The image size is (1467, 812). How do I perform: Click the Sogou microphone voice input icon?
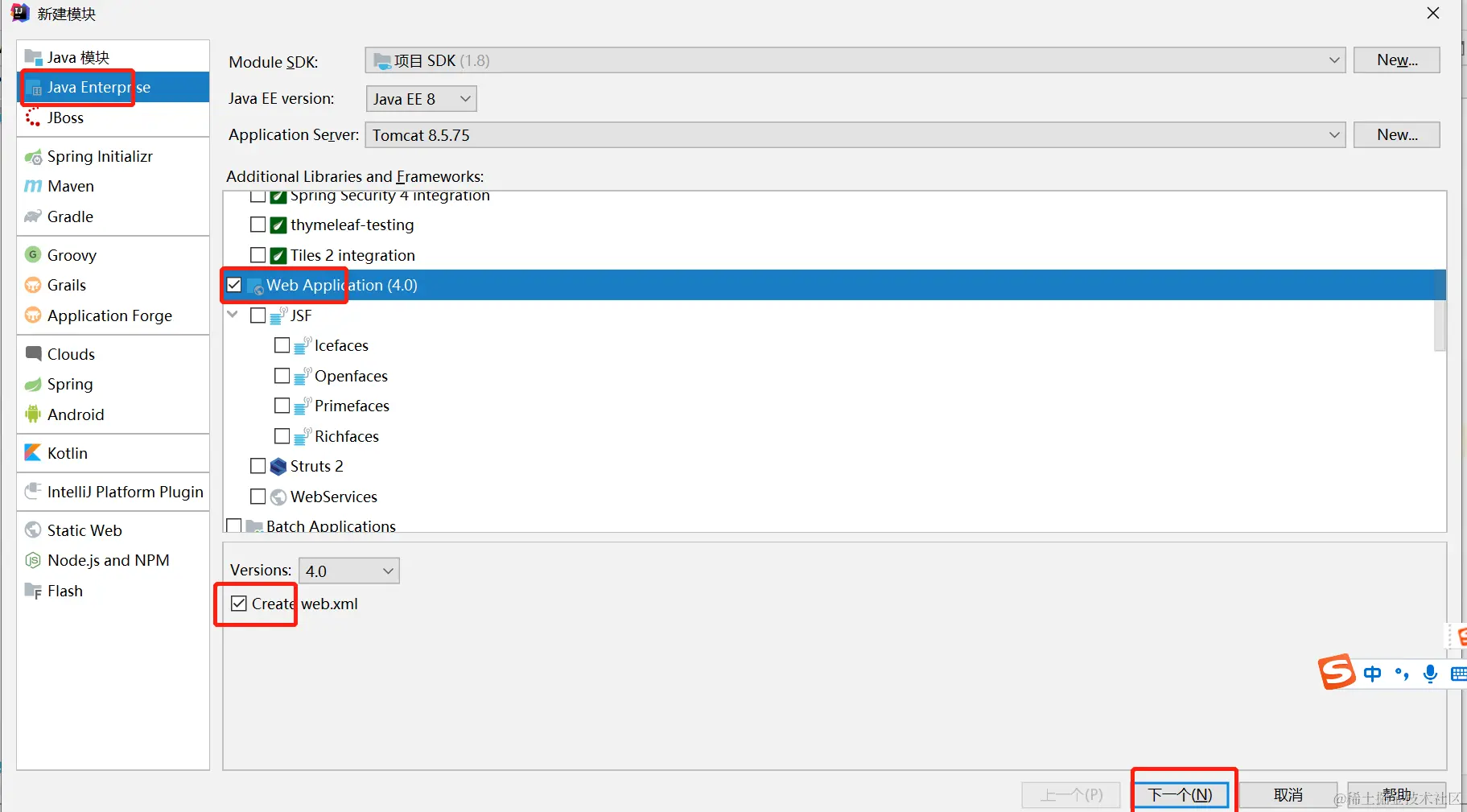[1430, 674]
